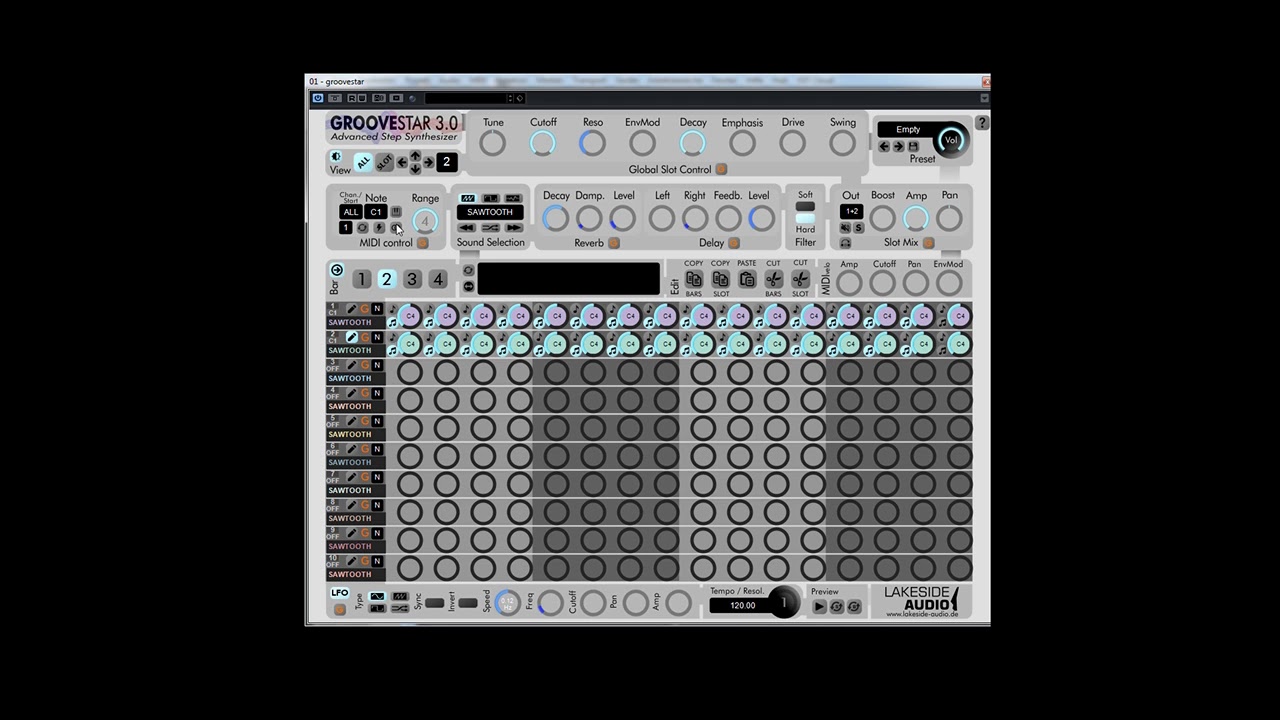
Task: Select previous sound with rewind arrows
Action: (467, 227)
